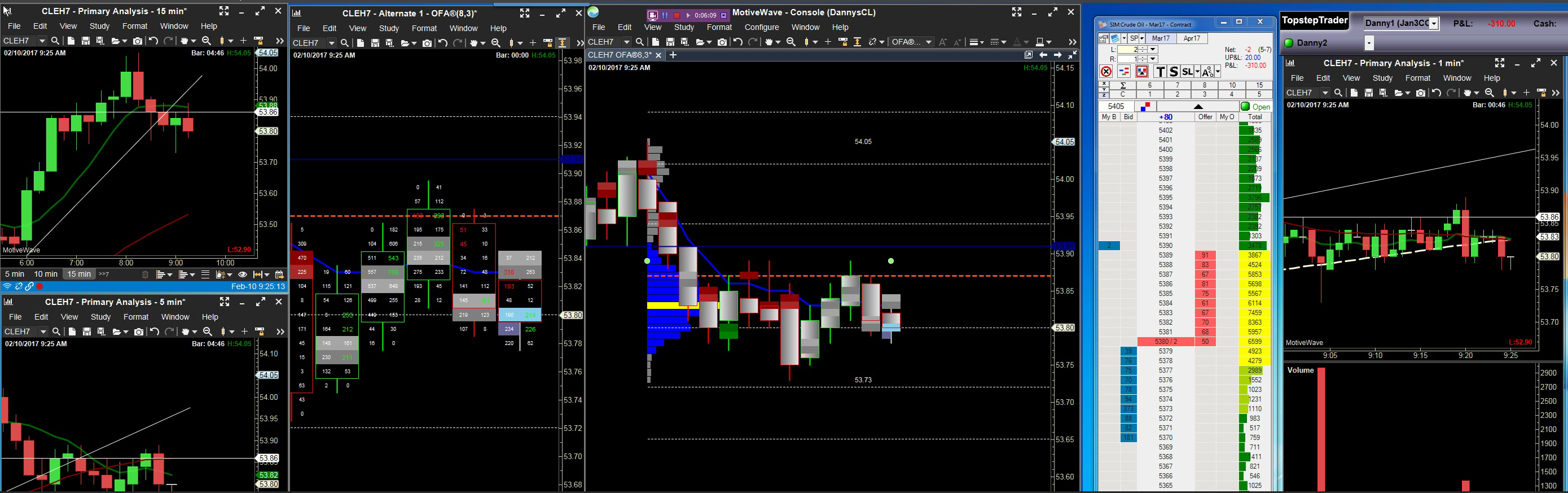
Task: Pause the screen recording
Action: (x=665, y=15)
